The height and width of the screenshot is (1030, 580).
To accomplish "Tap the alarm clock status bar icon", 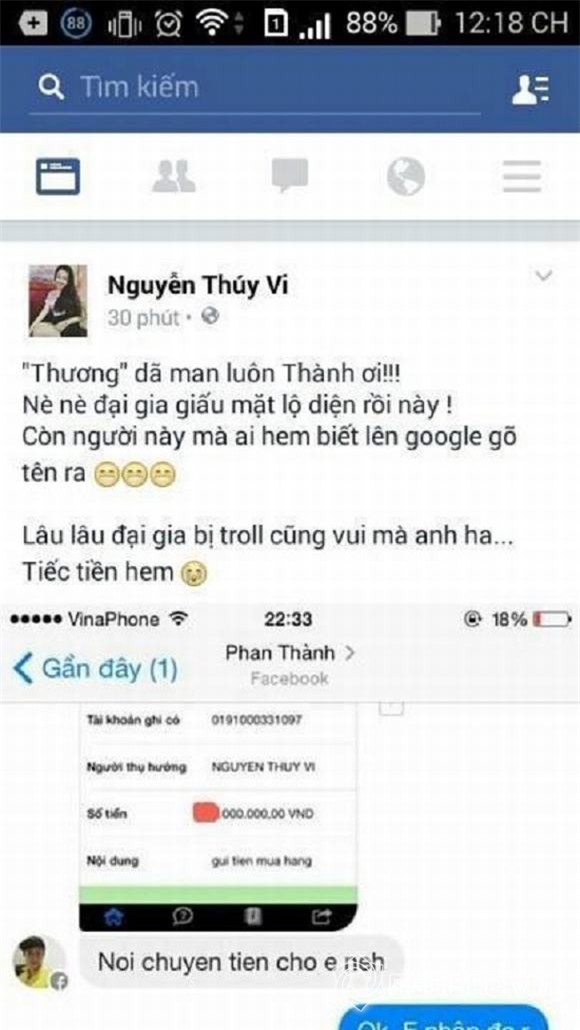I will (x=168, y=23).
